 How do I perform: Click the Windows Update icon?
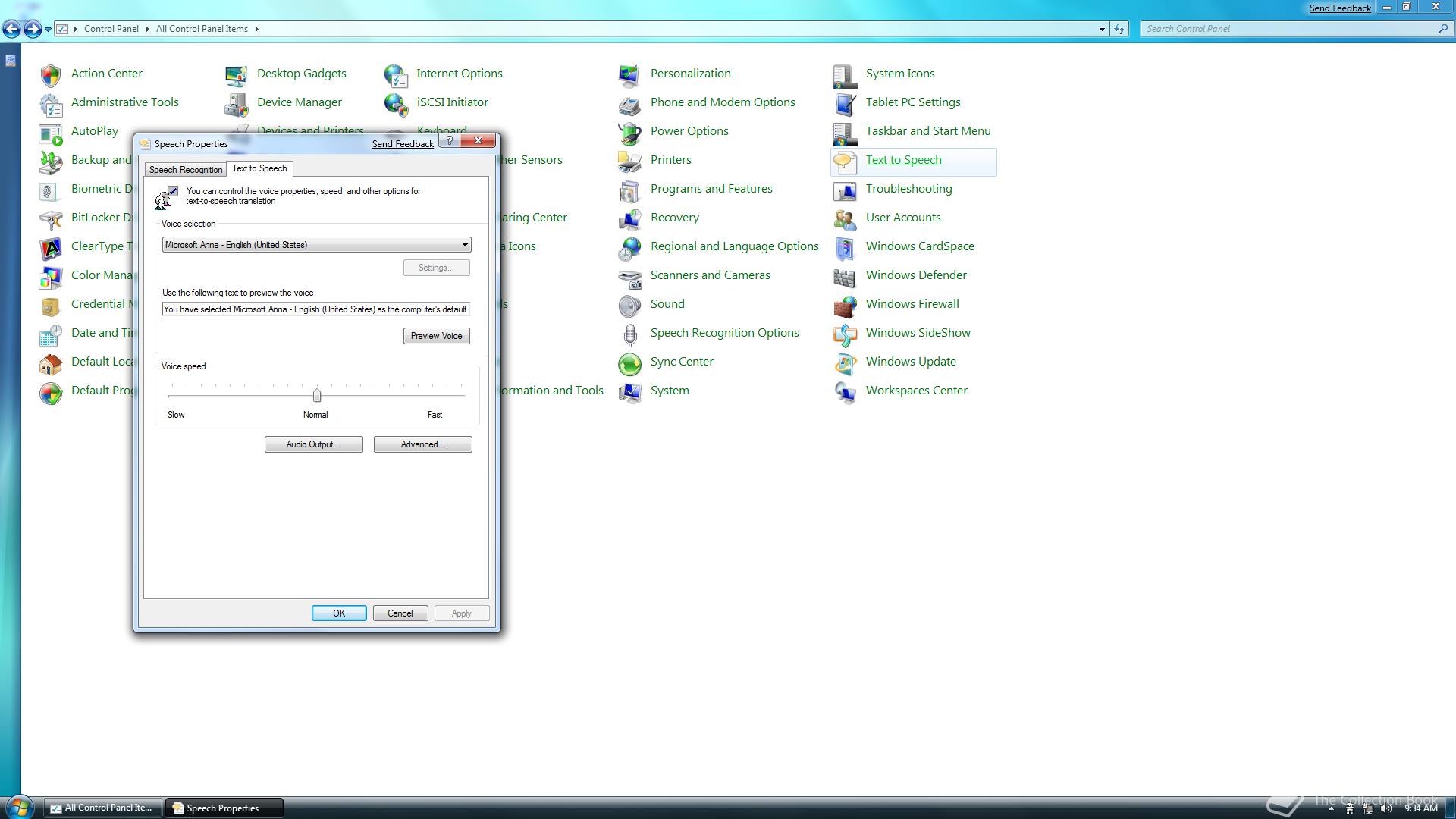[846, 363]
